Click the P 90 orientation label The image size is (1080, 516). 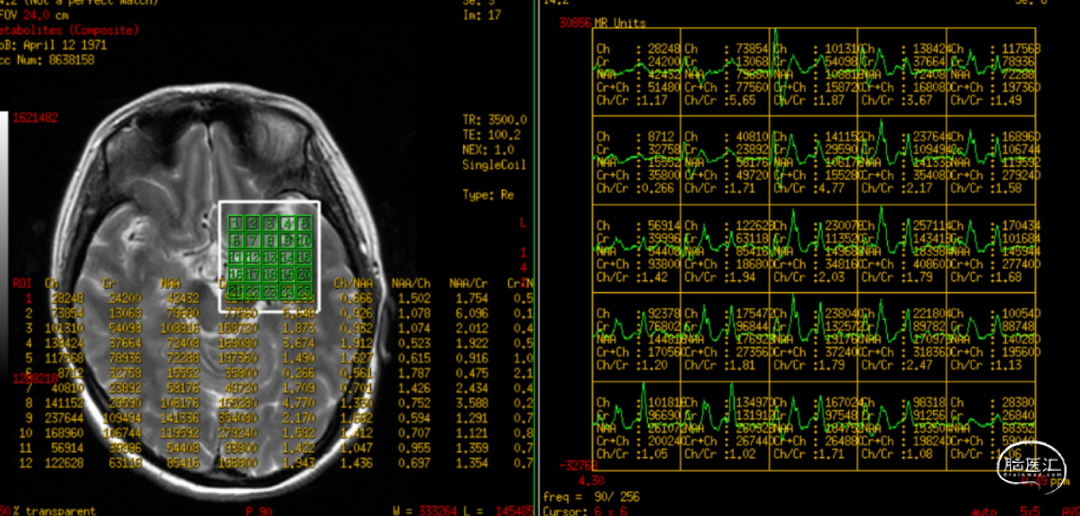pos(259,511)
